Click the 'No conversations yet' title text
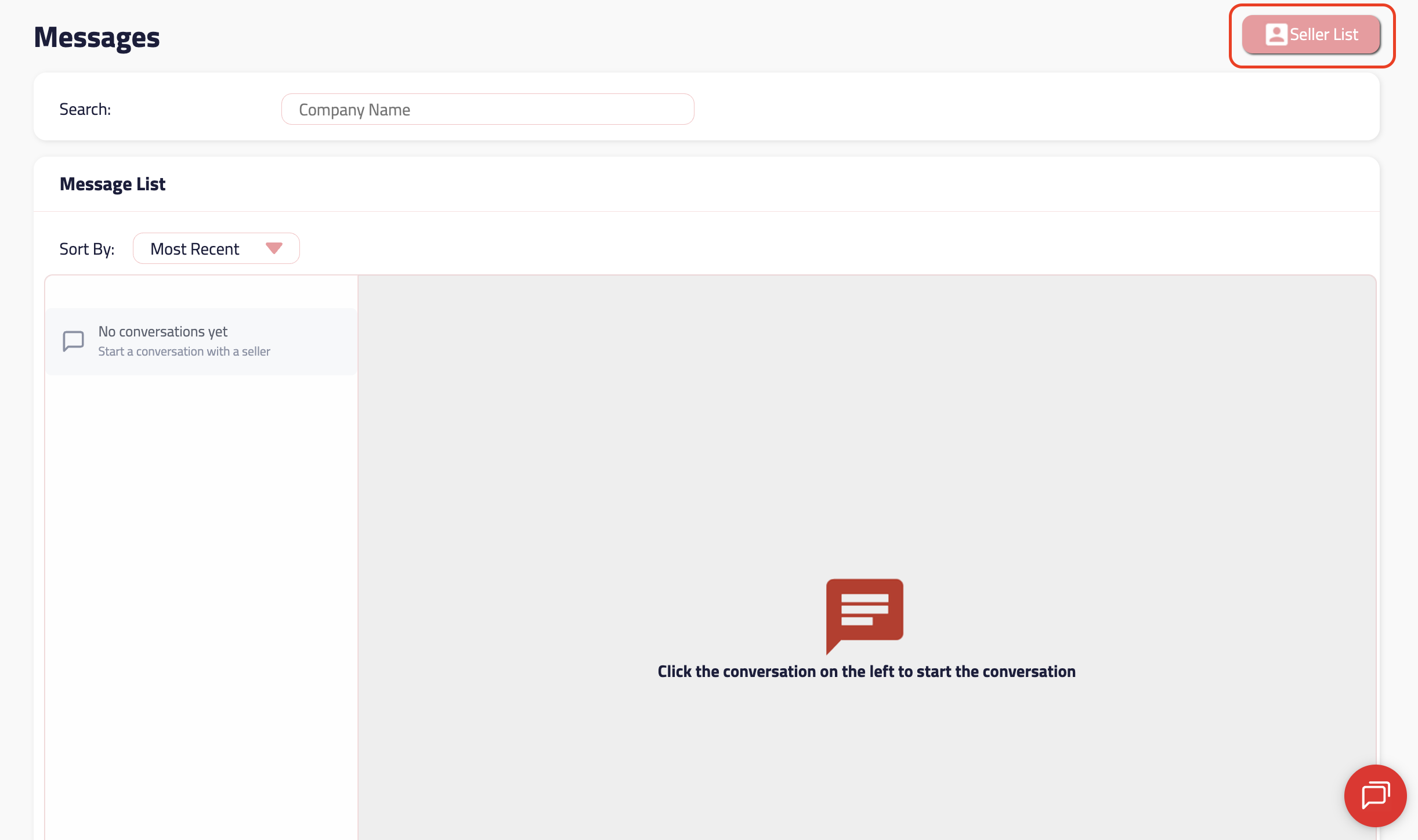 coord(162,332)
